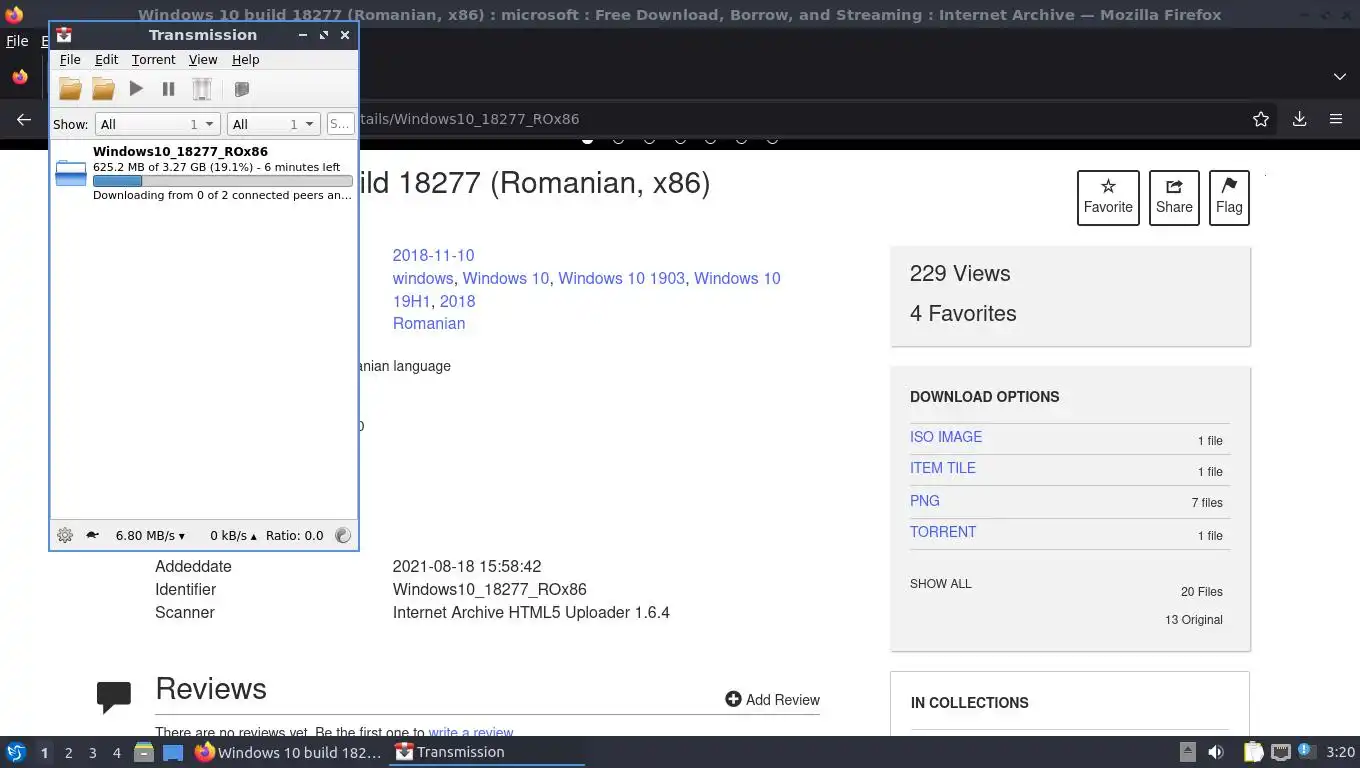Focus the Transmission search filter box
This screenshot has width=1360, height=768.
coord(340,124)
